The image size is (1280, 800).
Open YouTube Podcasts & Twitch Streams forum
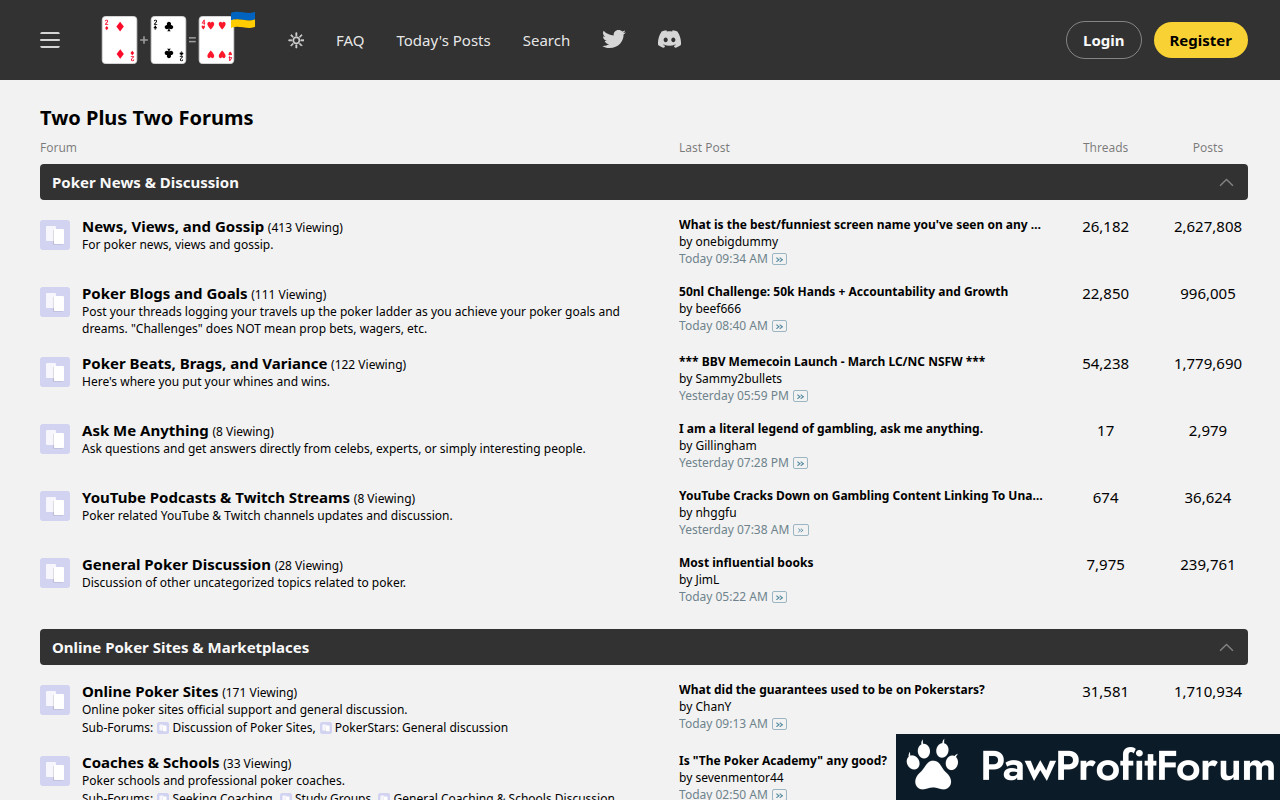(216, 498)
